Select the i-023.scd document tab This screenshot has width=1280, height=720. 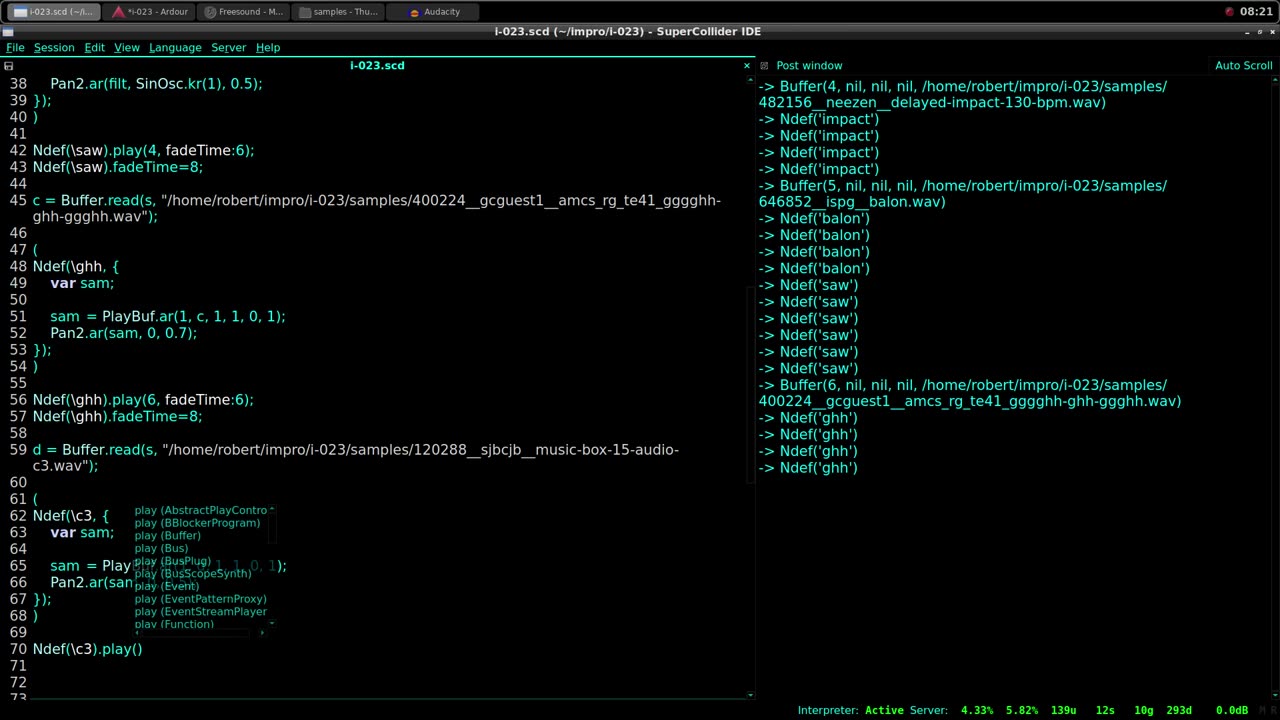377,65
